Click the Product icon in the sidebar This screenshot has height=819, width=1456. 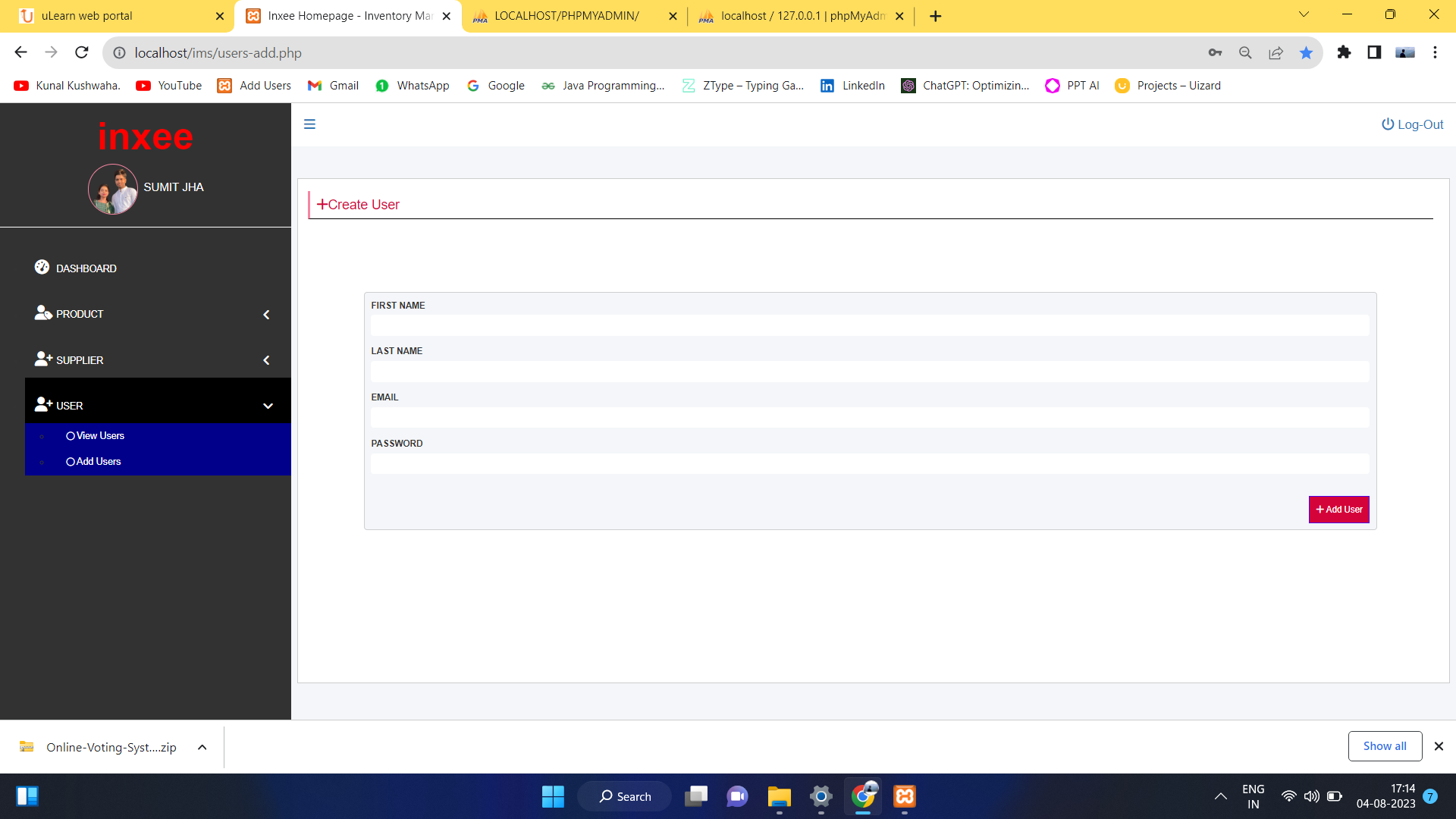44,313
